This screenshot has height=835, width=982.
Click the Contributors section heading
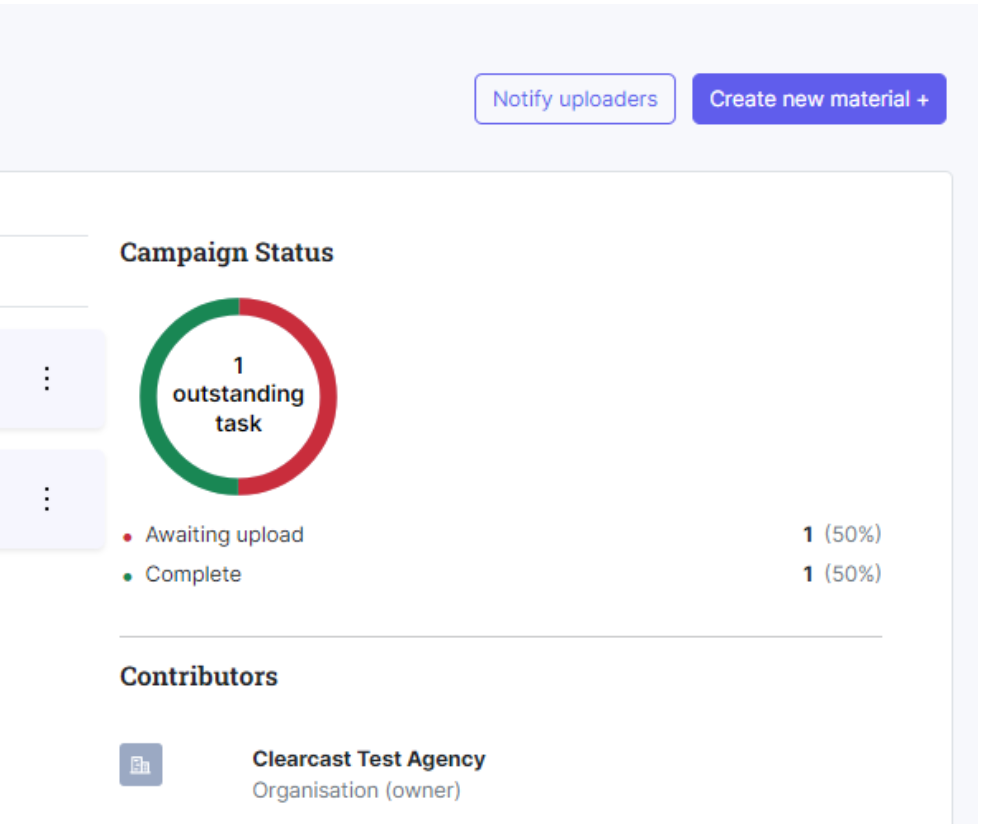199,677
